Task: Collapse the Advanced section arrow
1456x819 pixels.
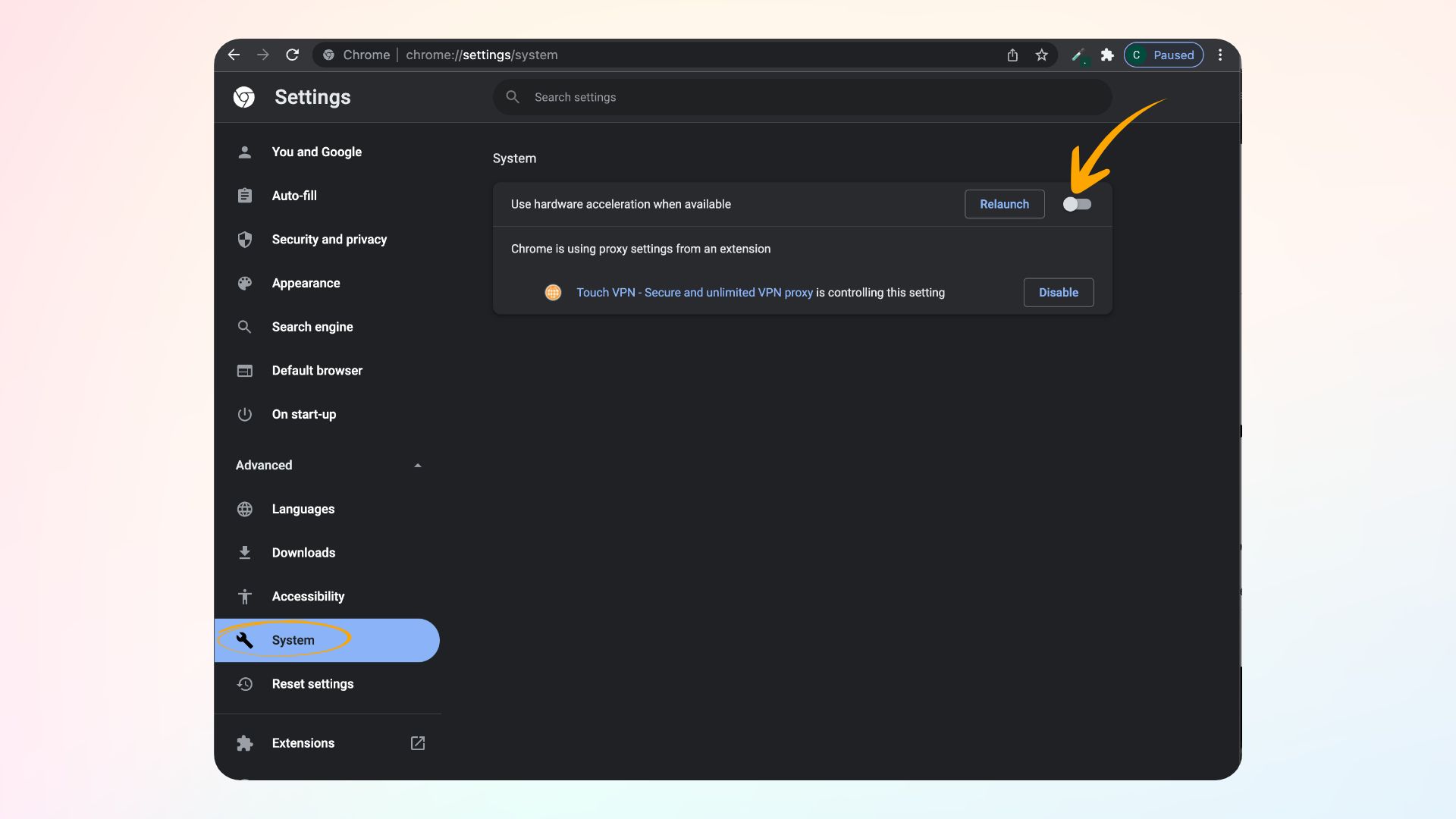Action: click(418, 466)
